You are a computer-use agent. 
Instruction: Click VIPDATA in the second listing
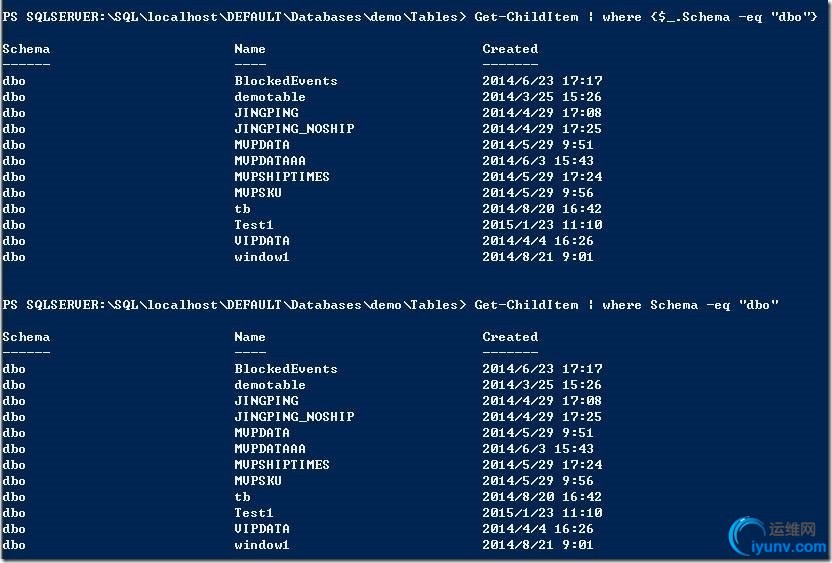click(x=262, y=529)
